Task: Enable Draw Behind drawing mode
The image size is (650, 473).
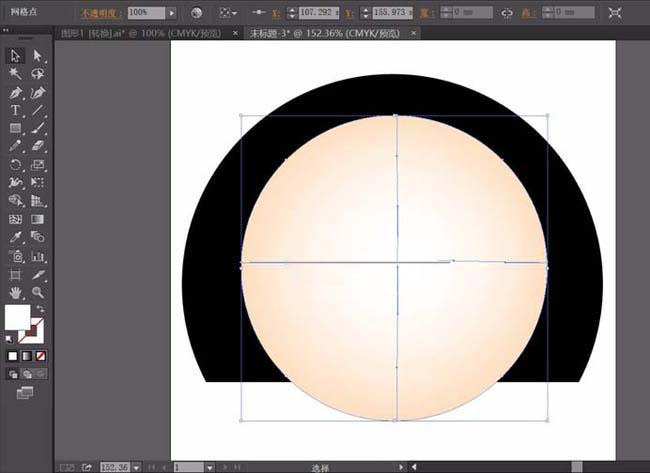Action: (27, 374)
